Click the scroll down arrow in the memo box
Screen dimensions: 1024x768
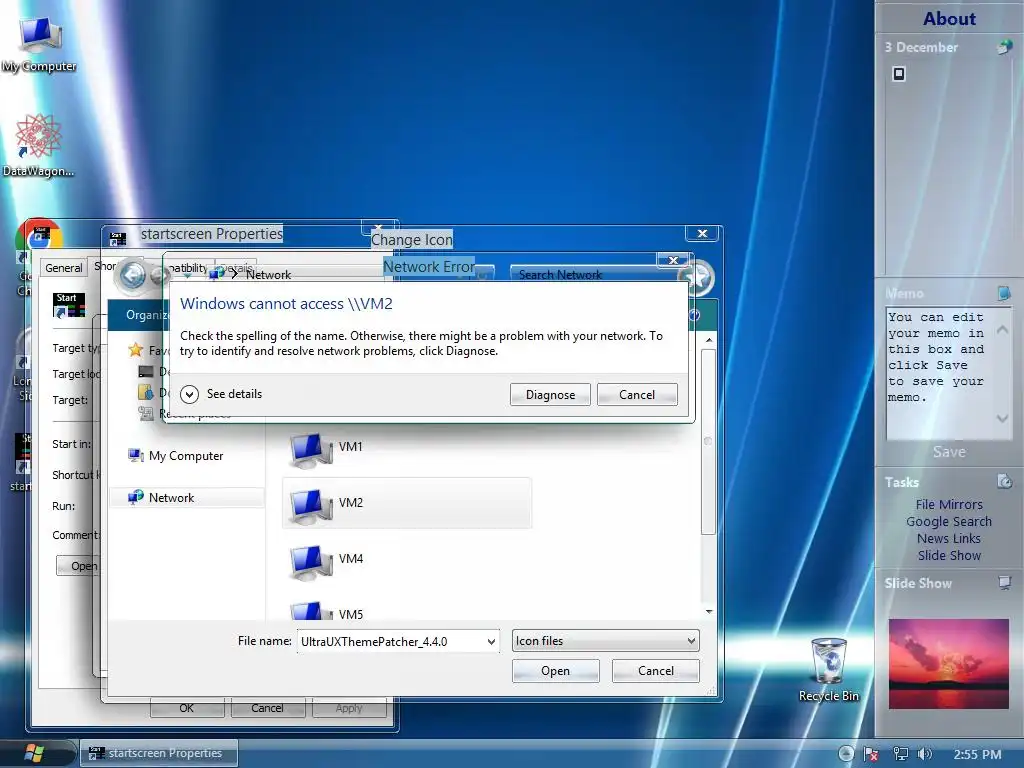click(1002, 418)
